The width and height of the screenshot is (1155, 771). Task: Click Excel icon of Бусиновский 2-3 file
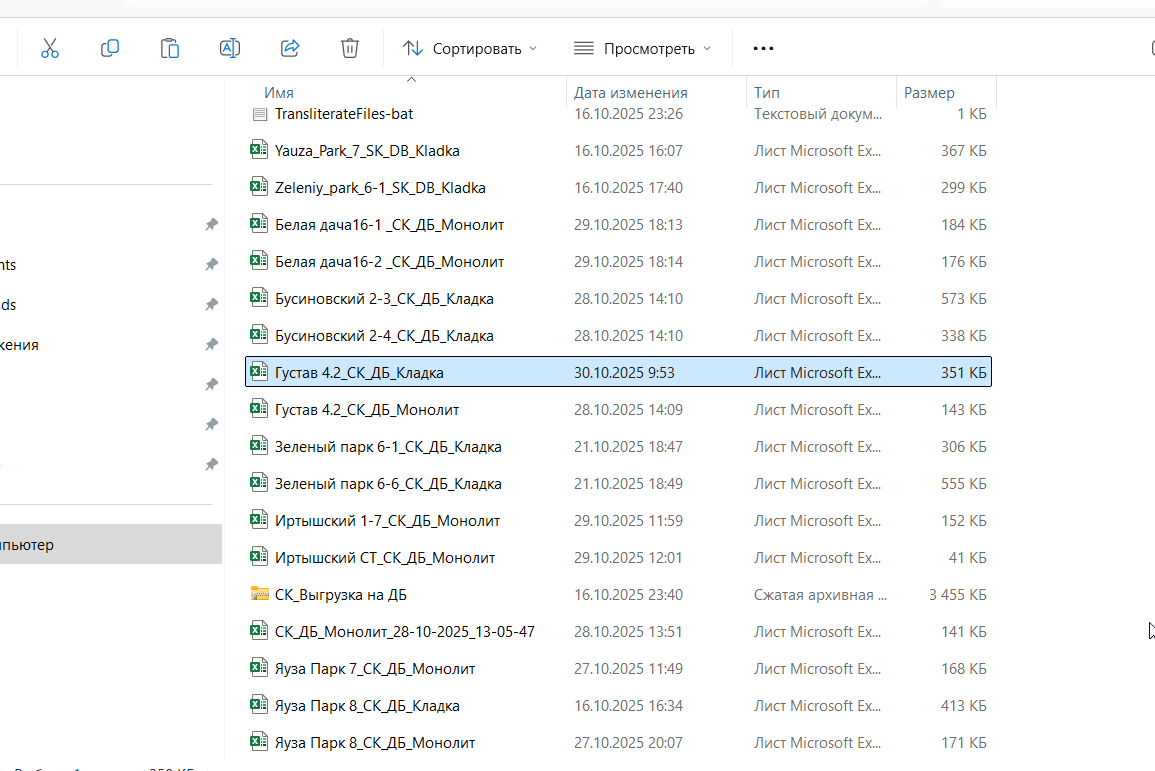(259, 298)
